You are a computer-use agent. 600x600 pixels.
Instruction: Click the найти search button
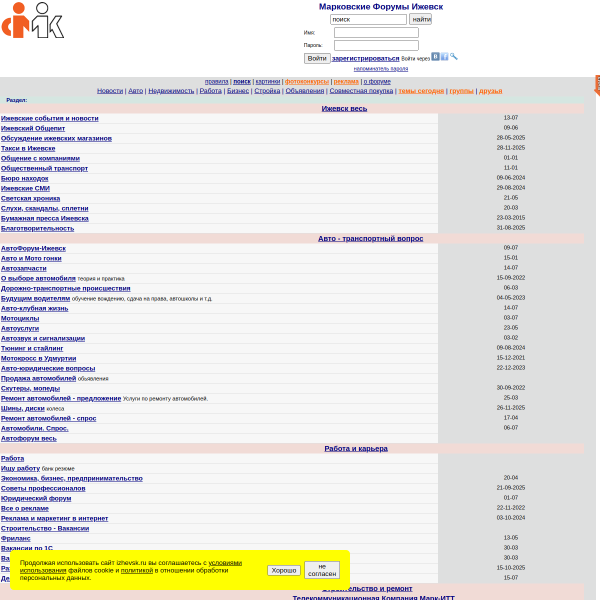421,19
